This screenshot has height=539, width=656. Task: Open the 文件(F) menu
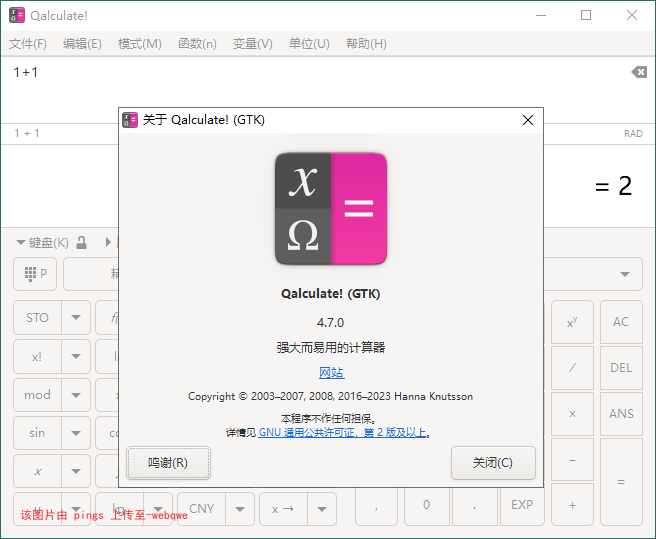[x=28, y=44]
